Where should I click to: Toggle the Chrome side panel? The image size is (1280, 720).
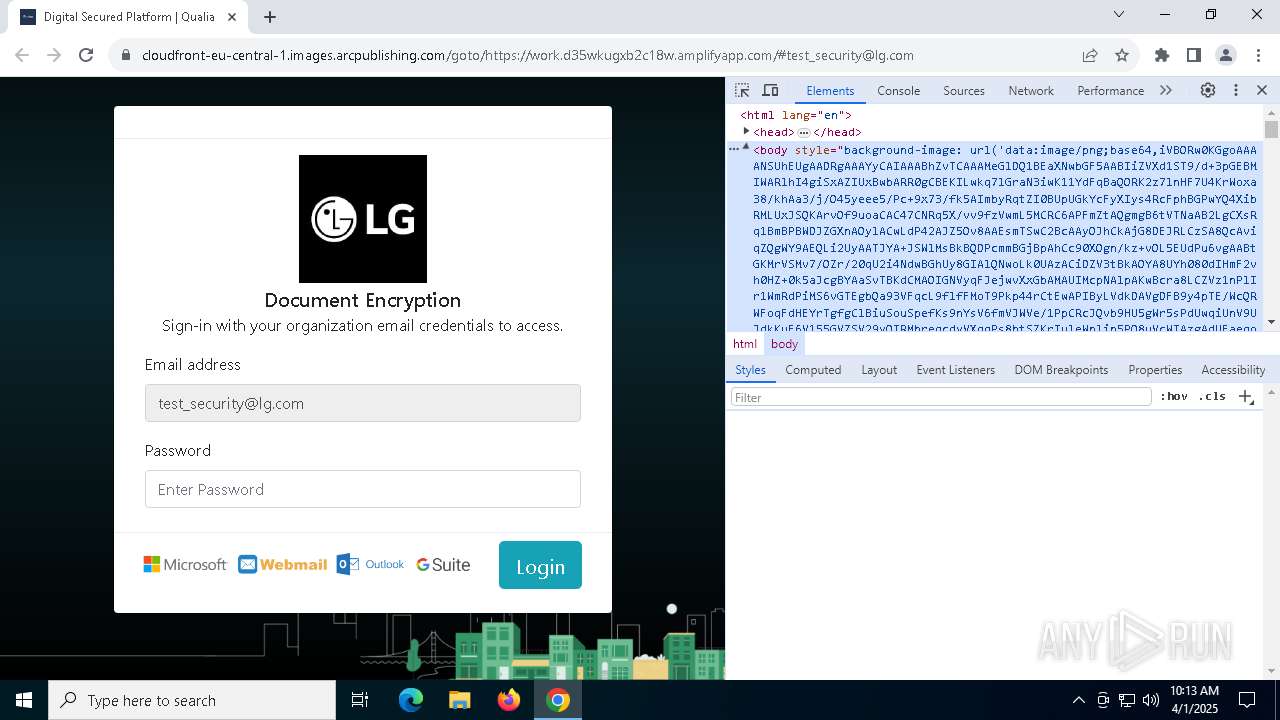pyautogui.click(x=1194, y=55)
